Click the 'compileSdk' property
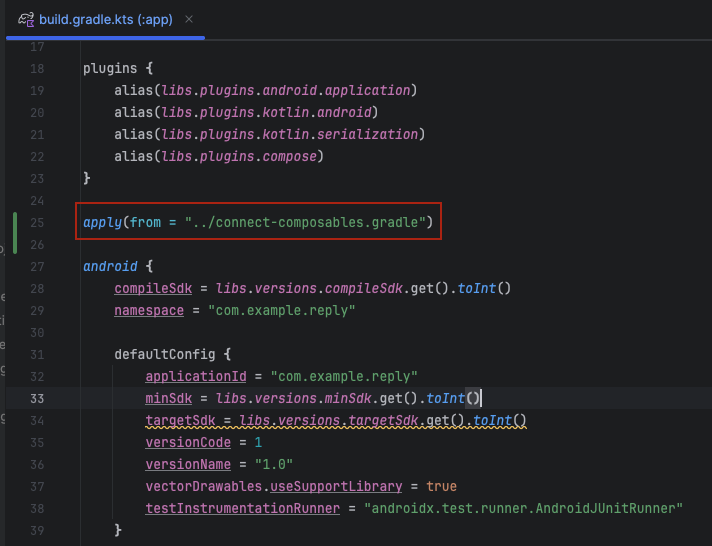This screenshot has width=712, height=546. click(x=153, y=288)
